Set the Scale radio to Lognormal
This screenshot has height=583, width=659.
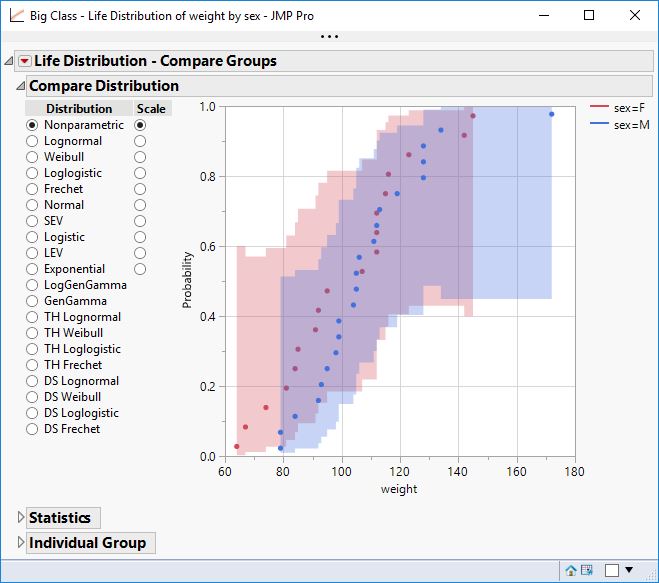(140, 141)
